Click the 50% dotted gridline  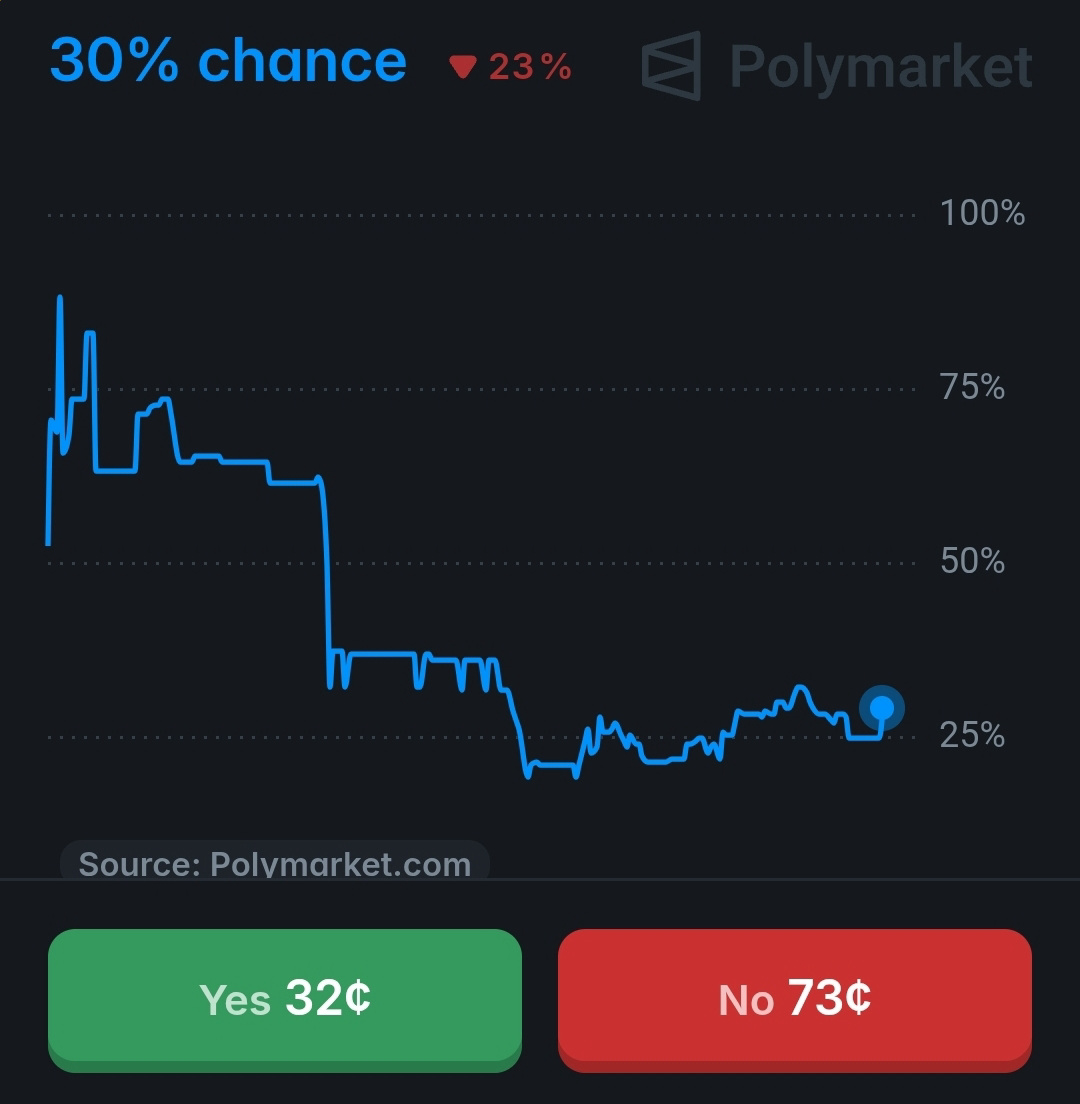(481, 563)
